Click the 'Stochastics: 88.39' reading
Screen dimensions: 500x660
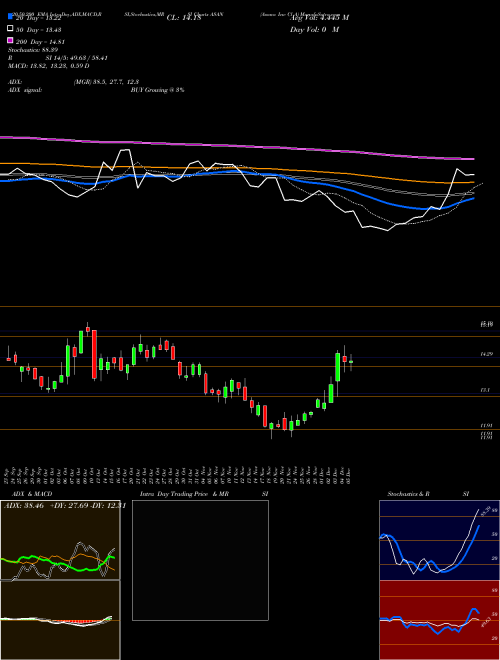click(x=32, y=50)
